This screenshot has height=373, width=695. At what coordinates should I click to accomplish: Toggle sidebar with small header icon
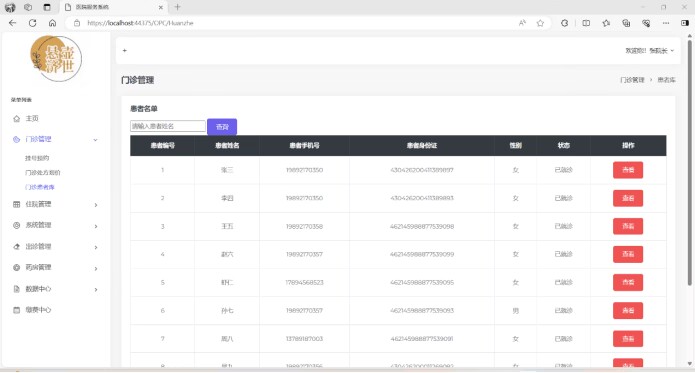coord(125,51)
